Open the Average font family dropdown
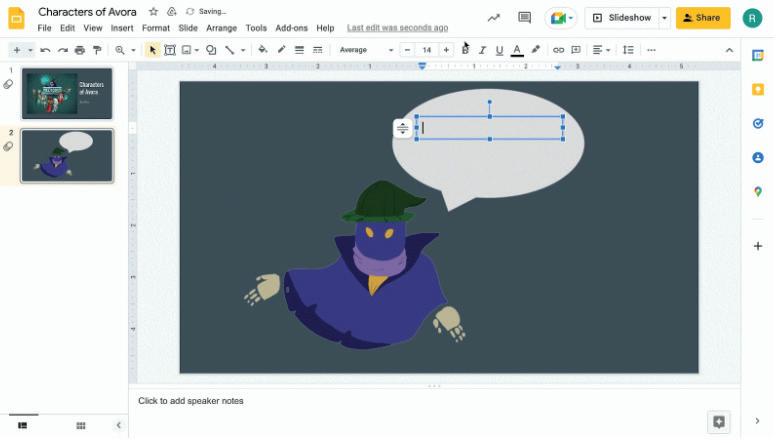This screenshot has height=443, width=779. 366,50
